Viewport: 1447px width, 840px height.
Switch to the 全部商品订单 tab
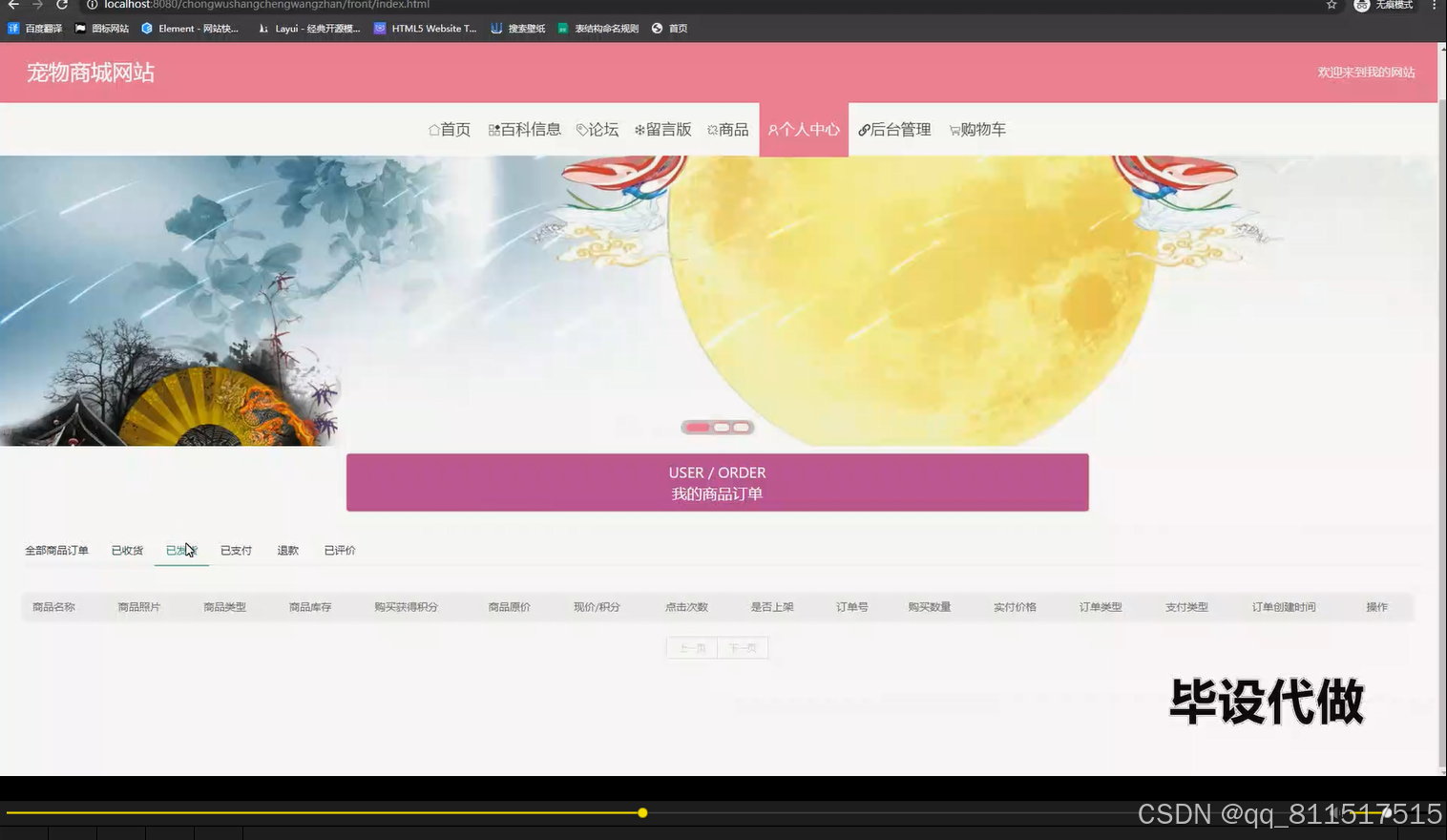point(56,551)
